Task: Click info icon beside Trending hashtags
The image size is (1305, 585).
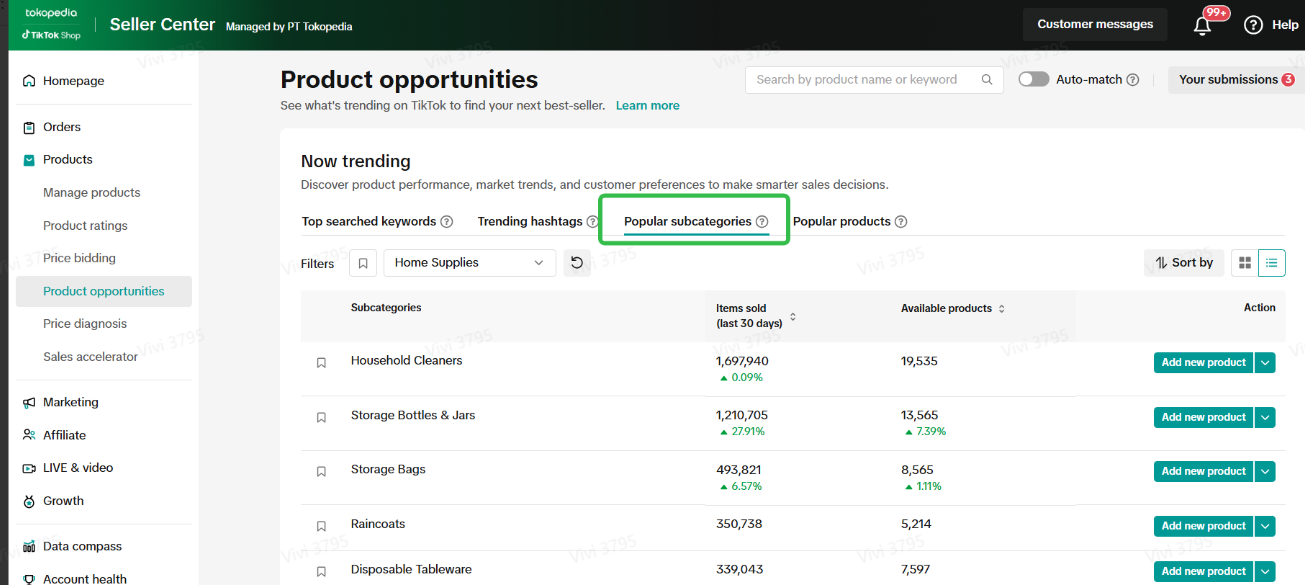Action: pos(593,222)
